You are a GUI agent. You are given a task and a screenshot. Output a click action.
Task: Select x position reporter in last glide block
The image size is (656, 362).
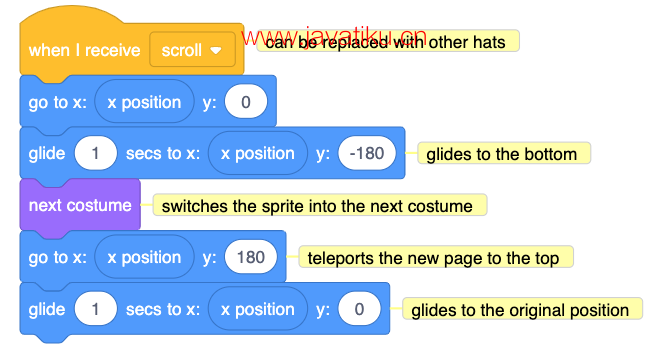click(258, 309)
